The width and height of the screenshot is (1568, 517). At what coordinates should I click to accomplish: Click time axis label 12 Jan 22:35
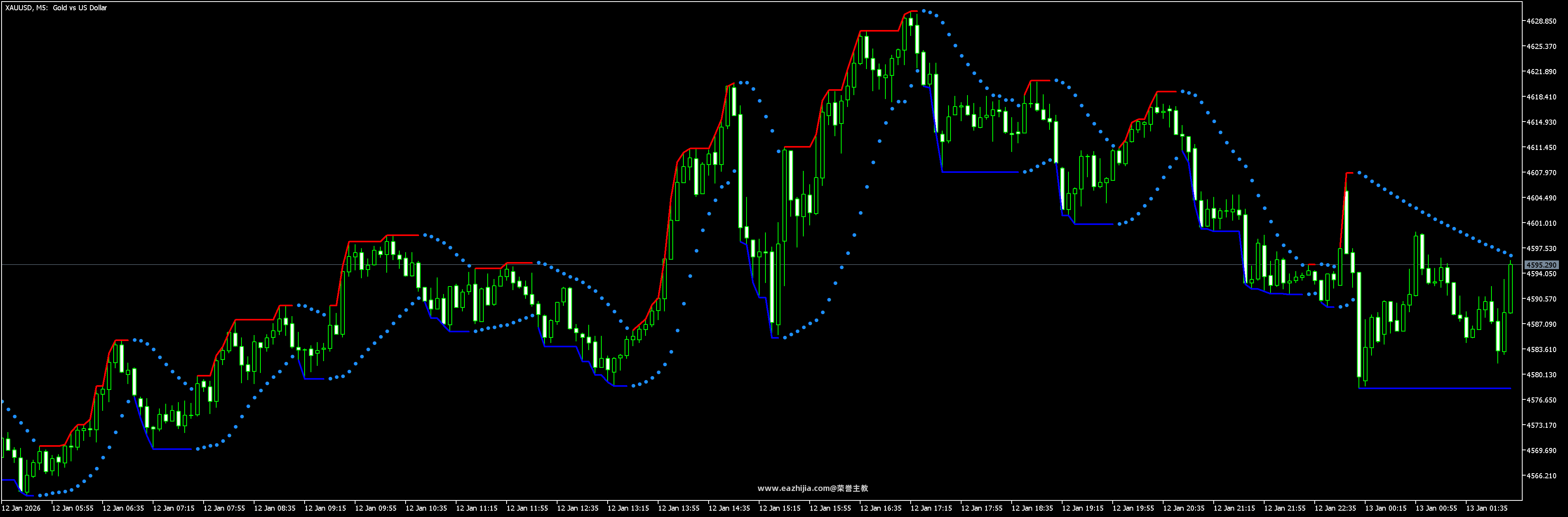coord(1336,508)
